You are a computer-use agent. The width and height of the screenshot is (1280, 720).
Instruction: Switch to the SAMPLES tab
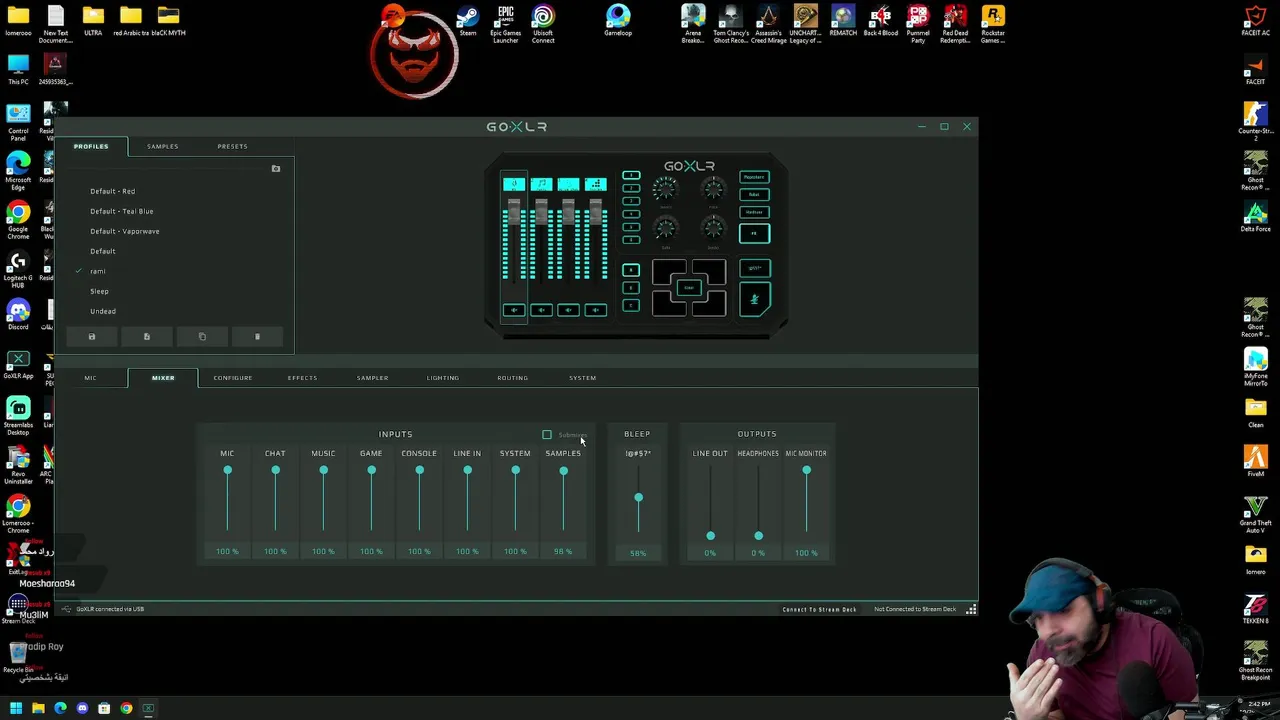click(162, 146)
